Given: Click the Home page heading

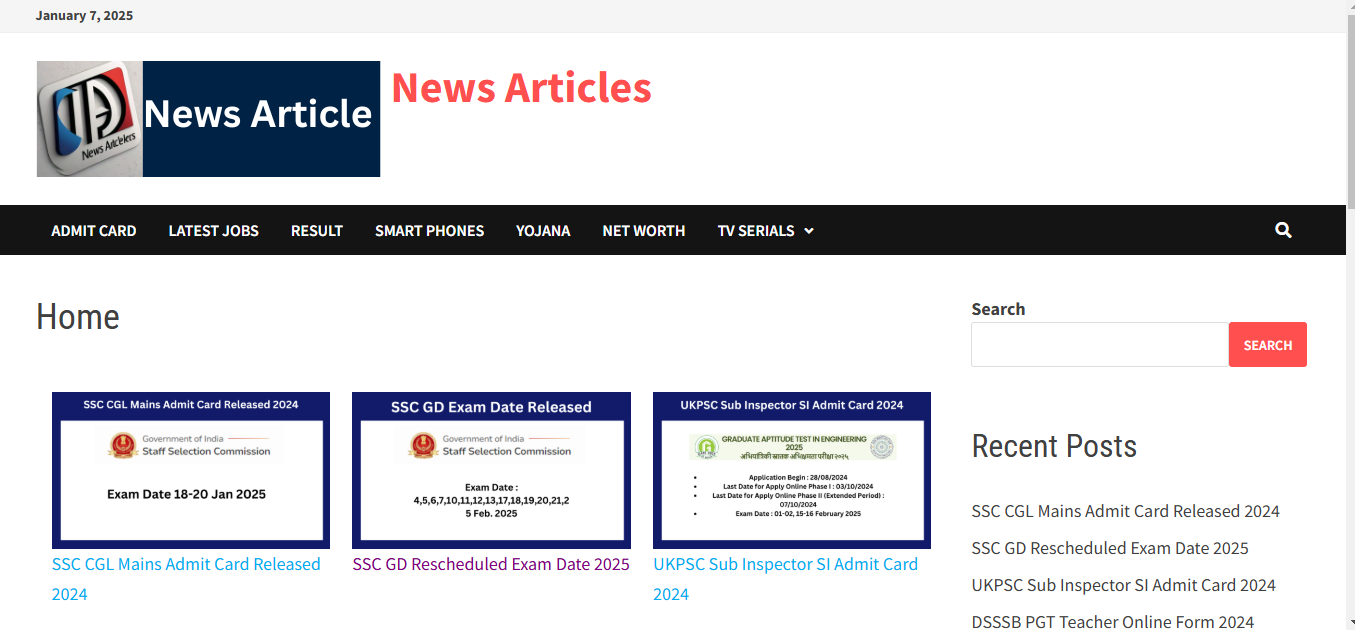Looking at the screenshot, I should click(78, 317).
